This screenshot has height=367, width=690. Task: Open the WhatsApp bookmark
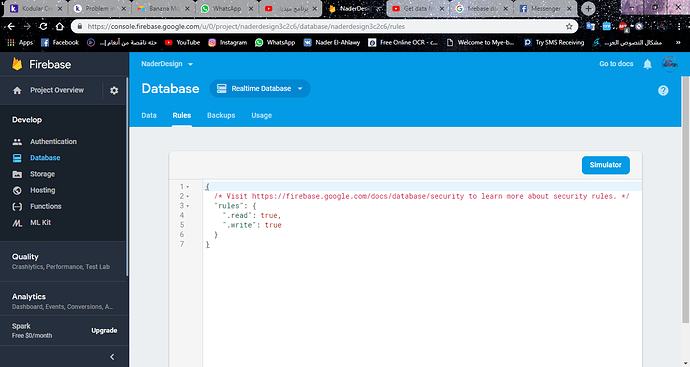click(x=275, y=42)
